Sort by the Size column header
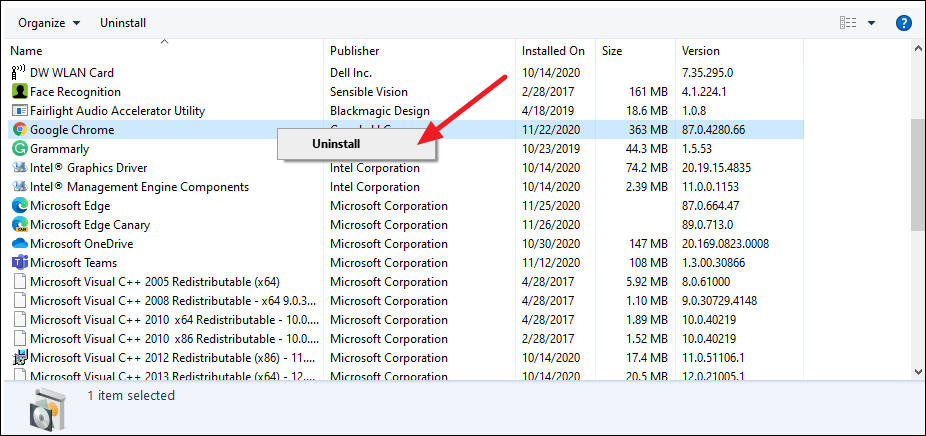Screen dimensions: 926x436 coord(635,51)
